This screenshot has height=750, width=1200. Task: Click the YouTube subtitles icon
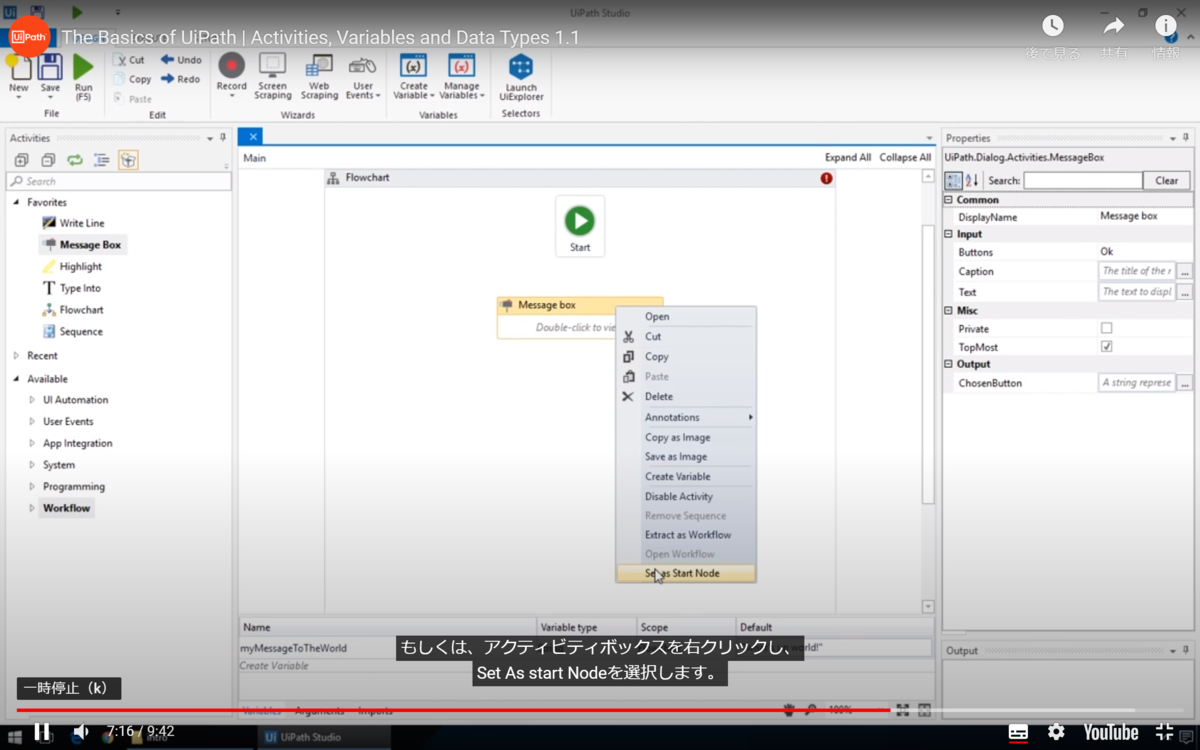tap(1018, 732)
